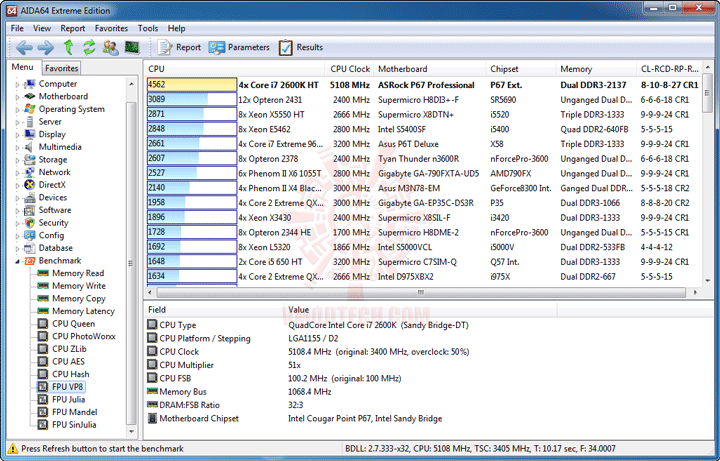Image resolution: width=720 pixels, height=461 pixels.
Task: Sort by the Memory column header
Action: (596, 69)
